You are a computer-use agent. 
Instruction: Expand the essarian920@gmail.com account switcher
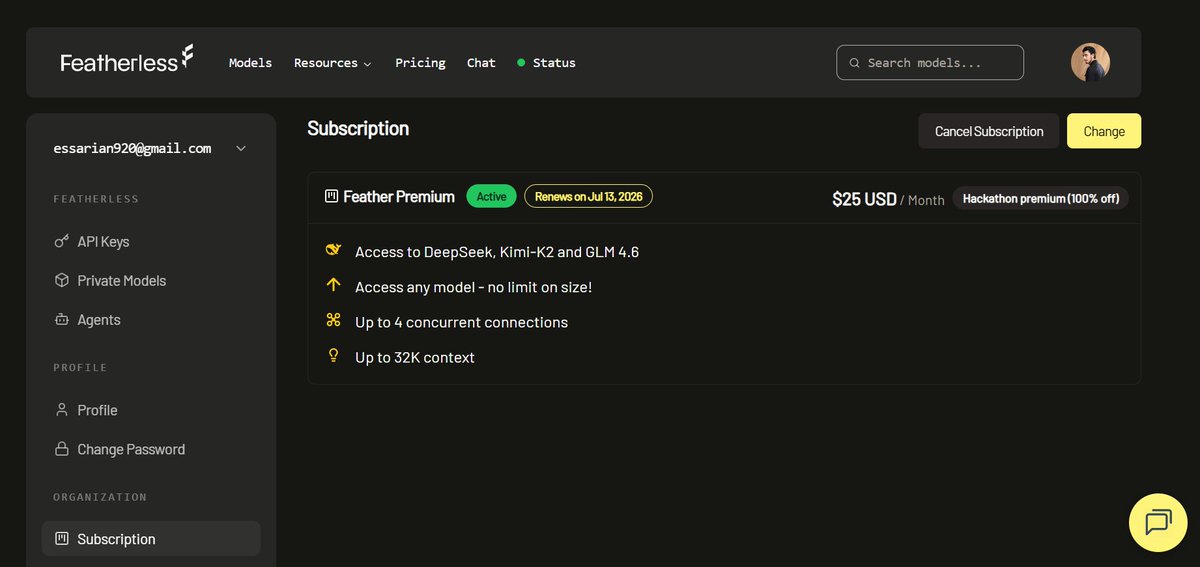(x=150, y=148)
